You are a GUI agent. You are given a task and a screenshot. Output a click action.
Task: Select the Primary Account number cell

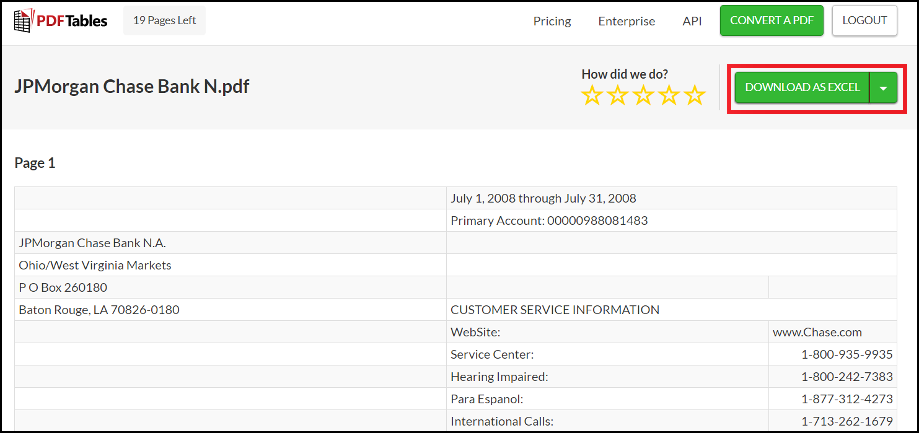click(671, 221)
